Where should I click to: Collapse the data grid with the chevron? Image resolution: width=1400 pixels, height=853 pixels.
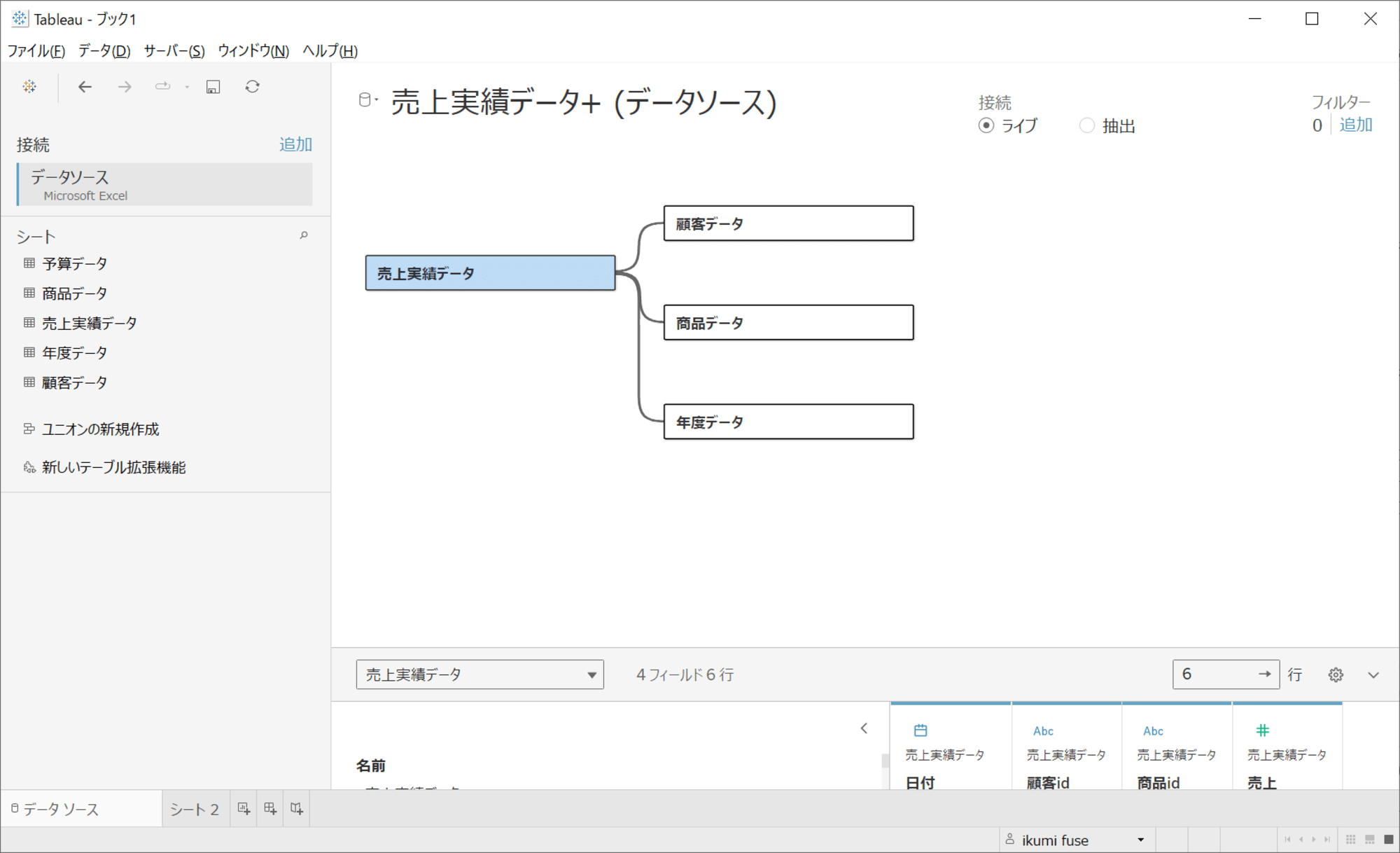1373,675
